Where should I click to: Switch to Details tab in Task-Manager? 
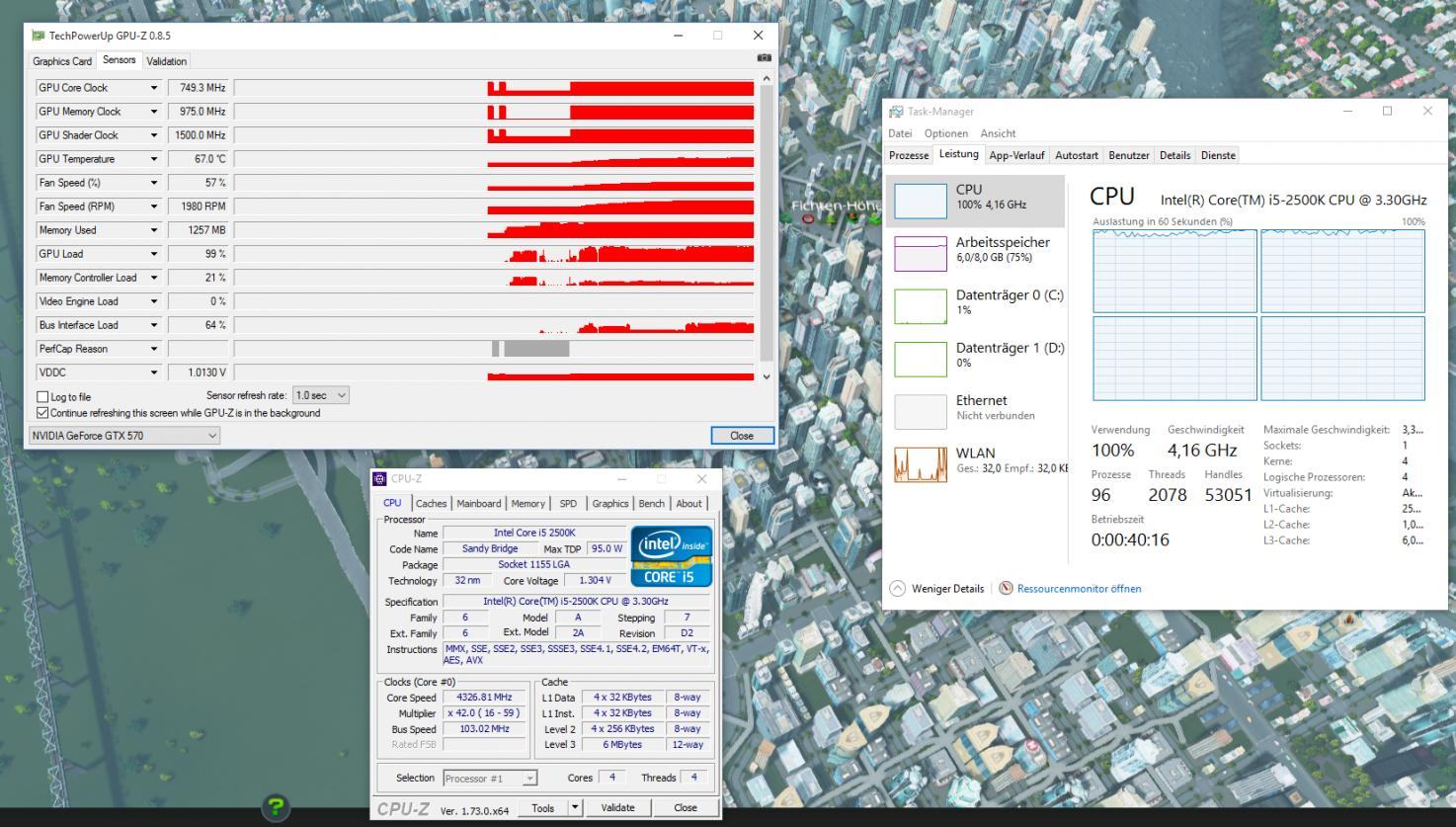tap(1174, 155)
